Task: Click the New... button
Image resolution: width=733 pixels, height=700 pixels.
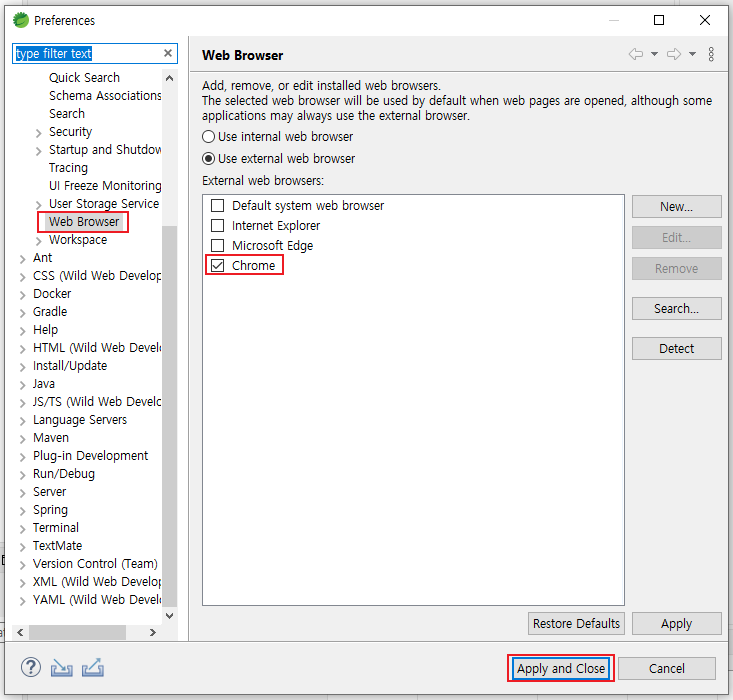Action: [x=676, y=207]
